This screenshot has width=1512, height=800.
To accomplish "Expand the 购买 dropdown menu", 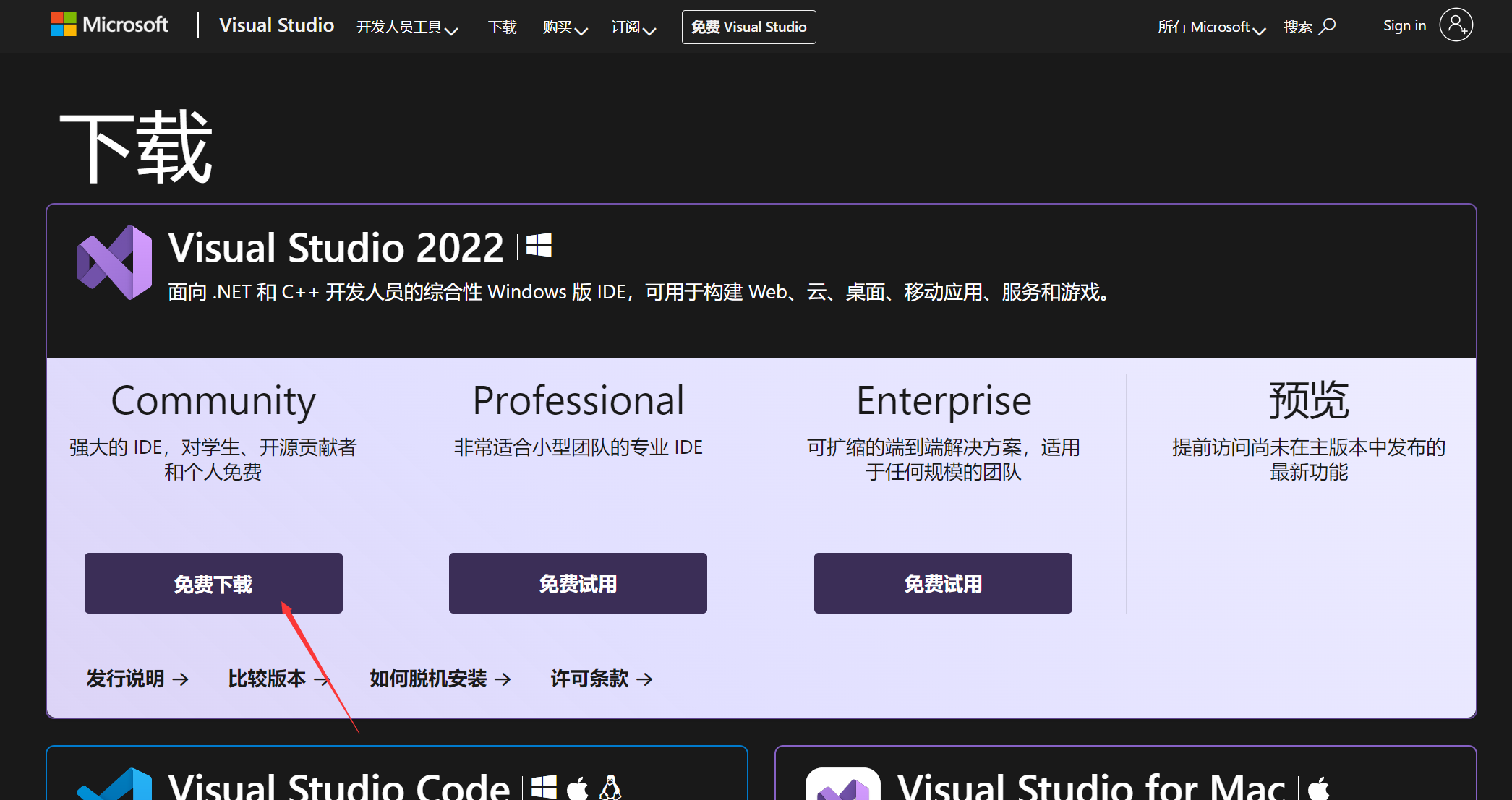I will coord(565,27).
